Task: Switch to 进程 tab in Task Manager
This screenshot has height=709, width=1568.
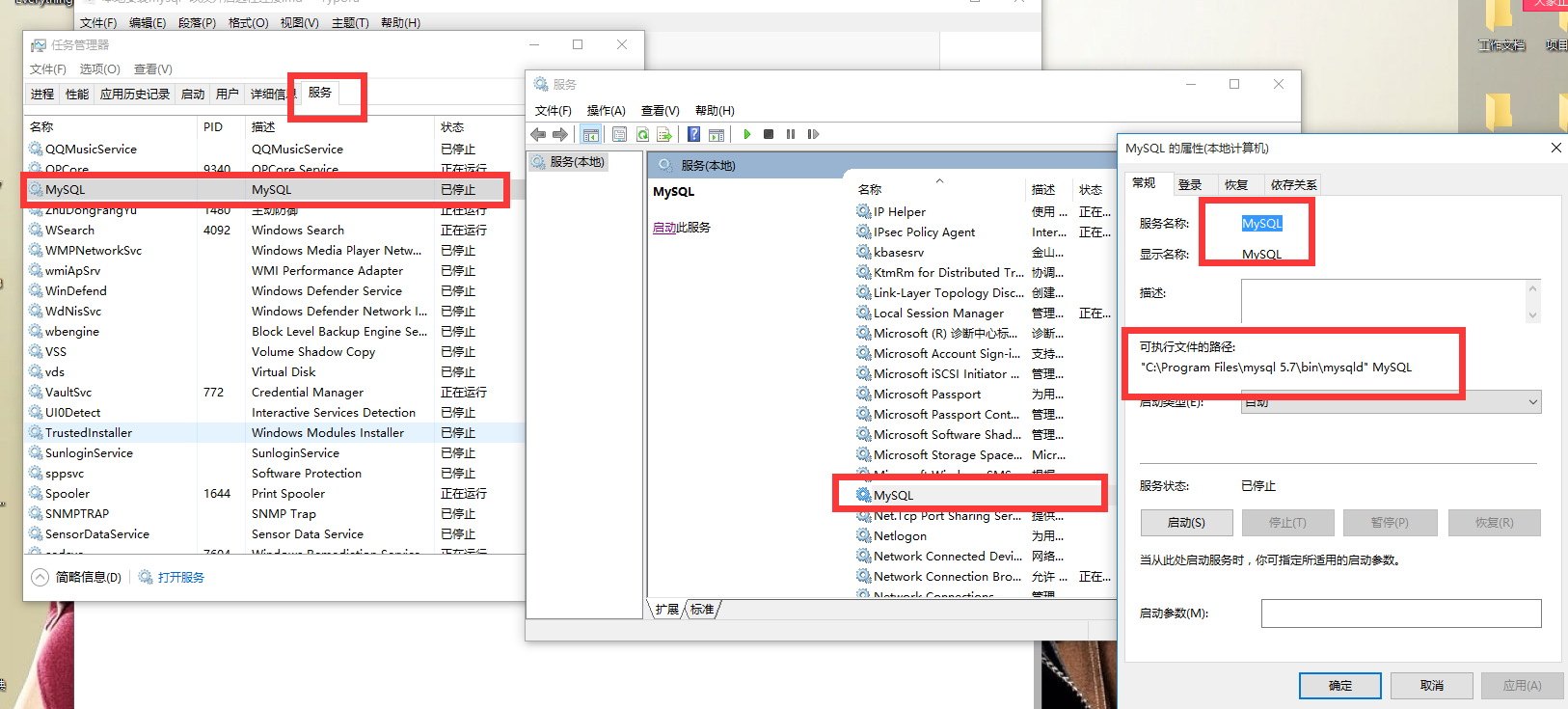Action: point(42,94)
